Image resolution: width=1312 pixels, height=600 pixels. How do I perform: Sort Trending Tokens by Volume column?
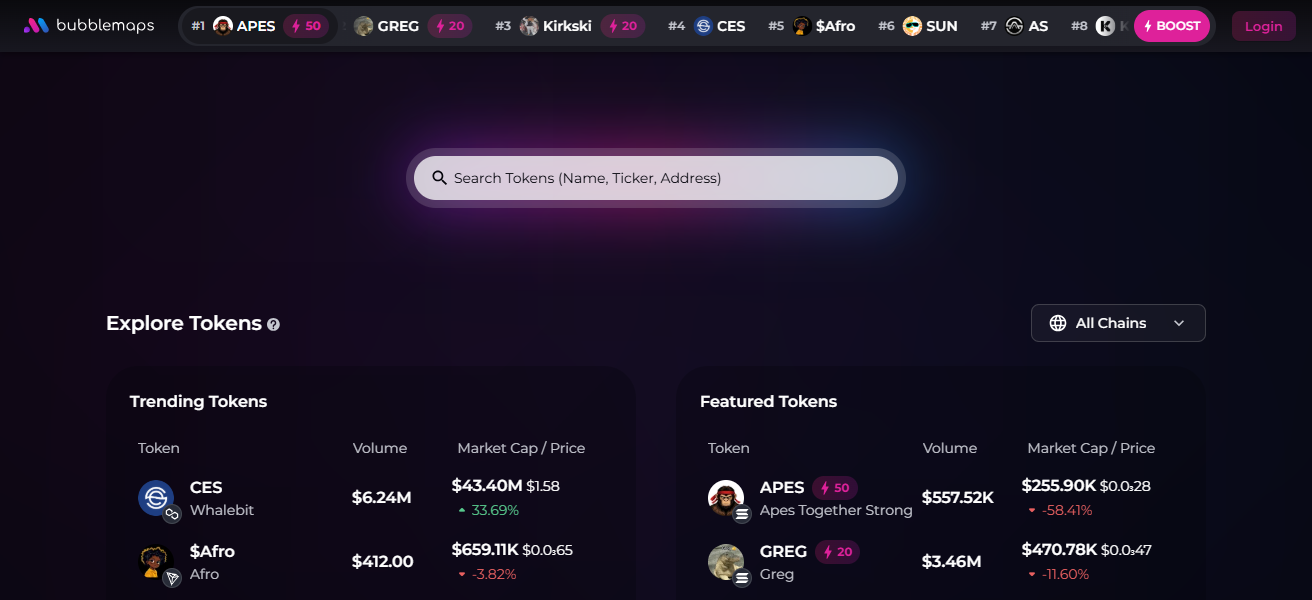[x=380, y=448]
